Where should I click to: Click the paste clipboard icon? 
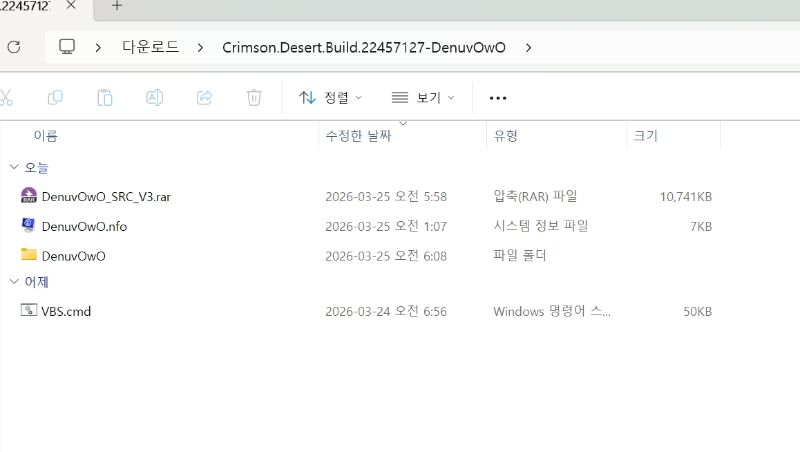click(104, 97)
